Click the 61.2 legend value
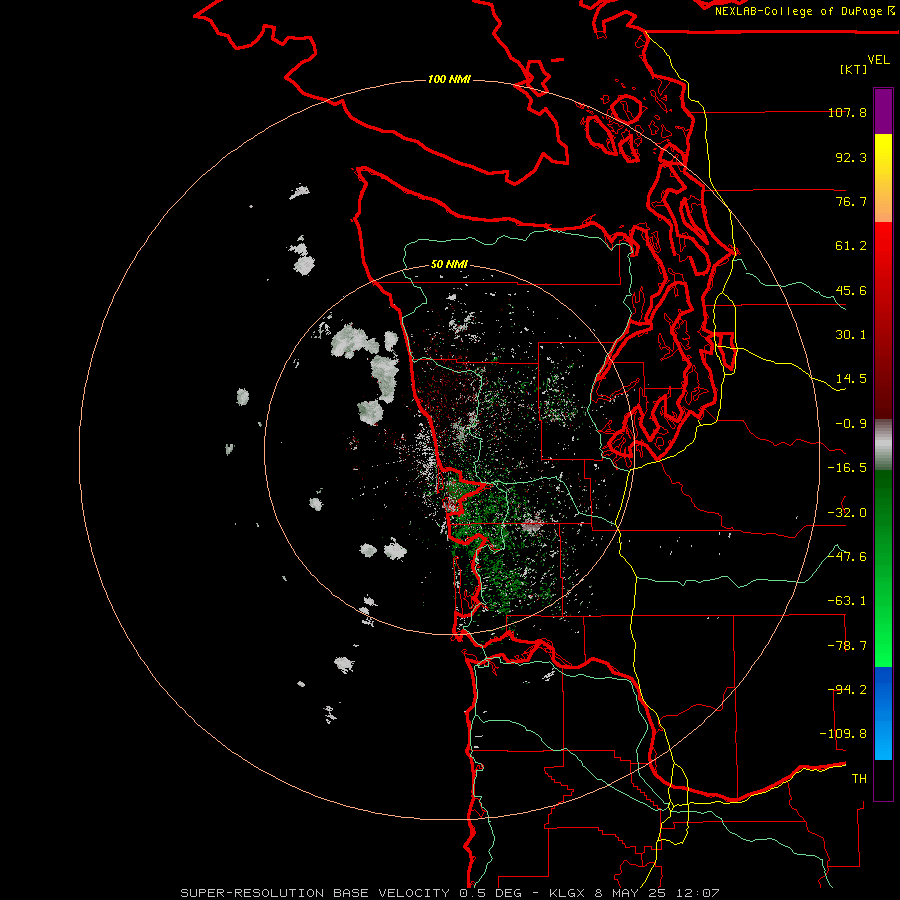This screenshot has height=900, width=900. click(x=851, y=246)
